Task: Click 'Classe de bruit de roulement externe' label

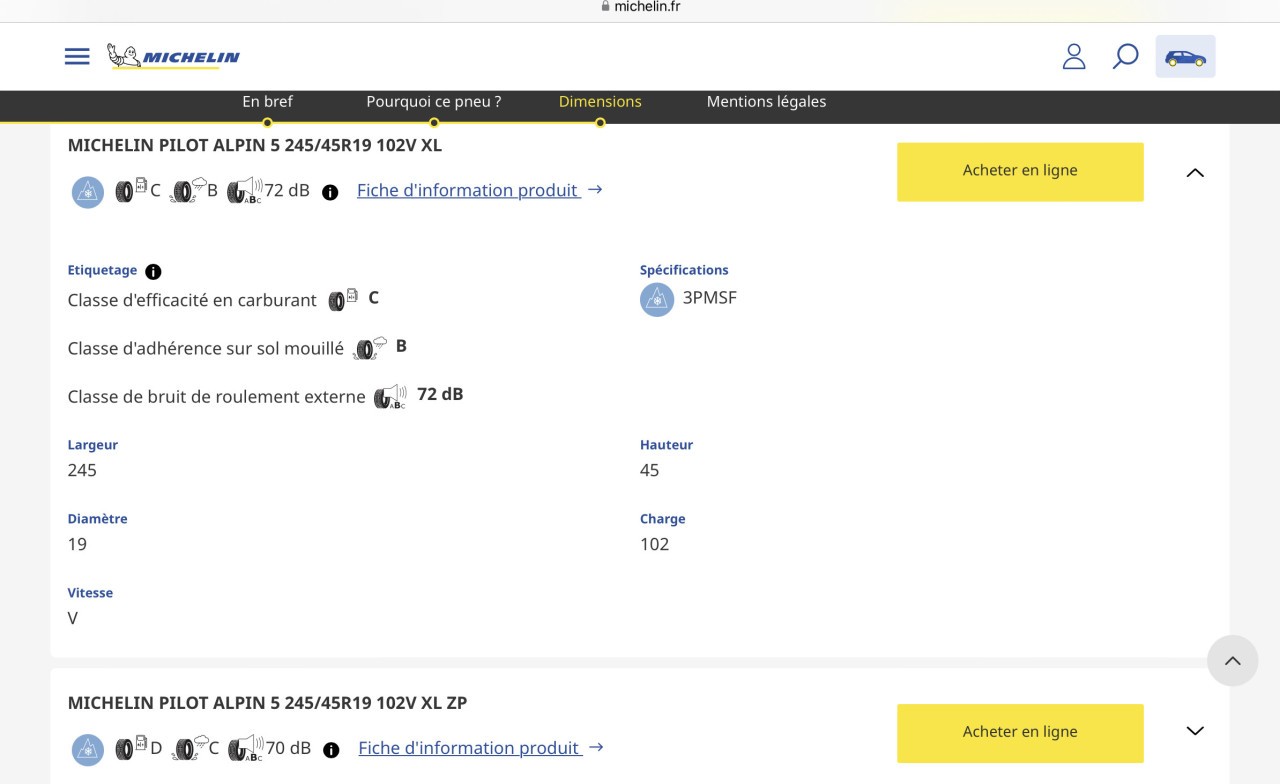Action: tap(217, 396)
